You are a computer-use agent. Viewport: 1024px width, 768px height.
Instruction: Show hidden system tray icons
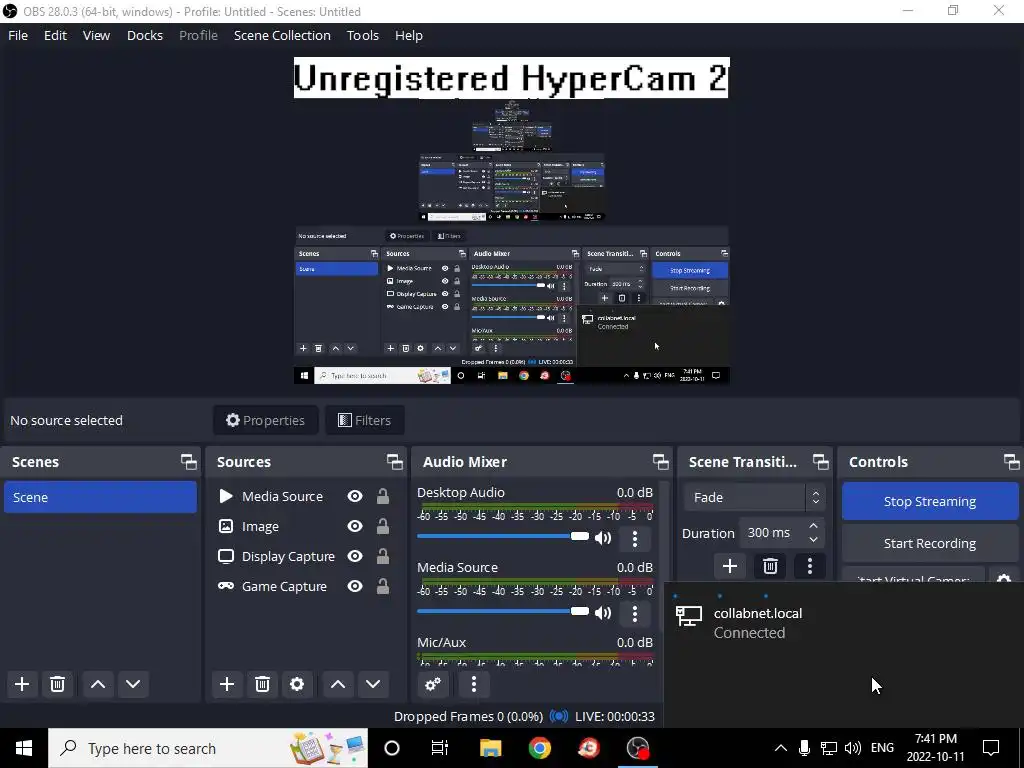click(780, 748)
